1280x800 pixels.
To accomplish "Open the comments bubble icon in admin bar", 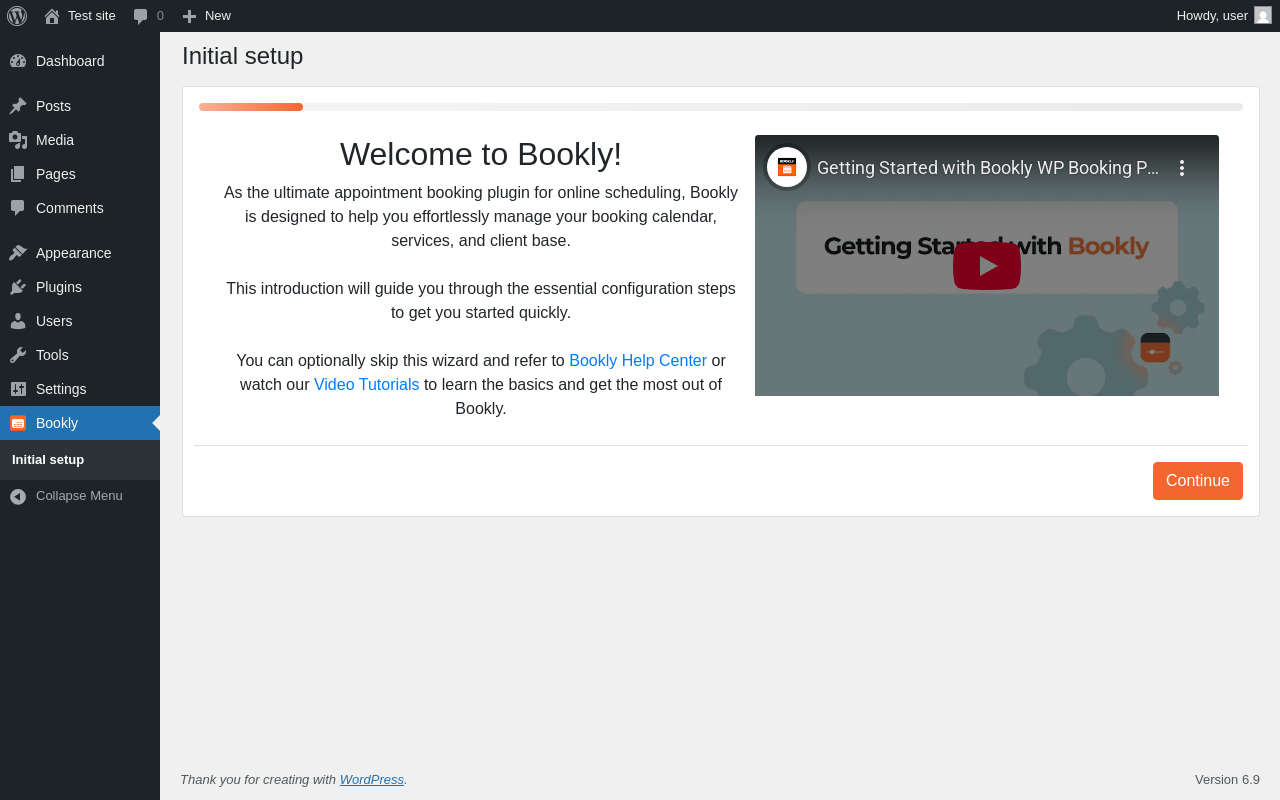I will tap(141, 16).
